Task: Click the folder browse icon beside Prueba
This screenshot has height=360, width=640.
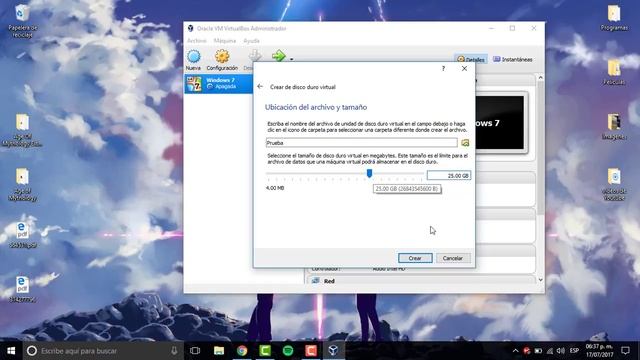Action: click(465, 142)
